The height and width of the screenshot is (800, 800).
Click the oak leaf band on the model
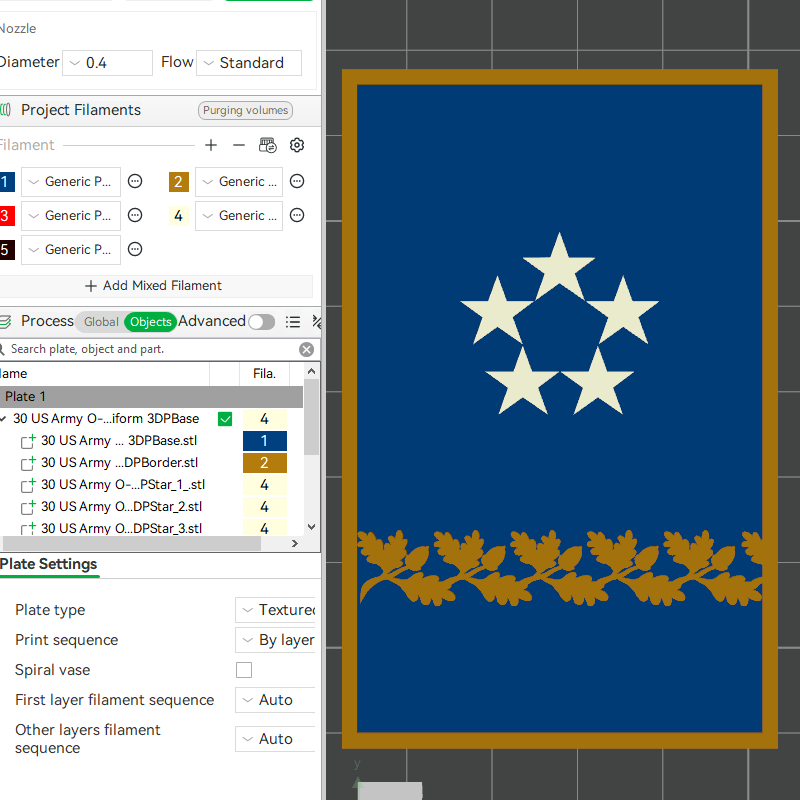560,567
